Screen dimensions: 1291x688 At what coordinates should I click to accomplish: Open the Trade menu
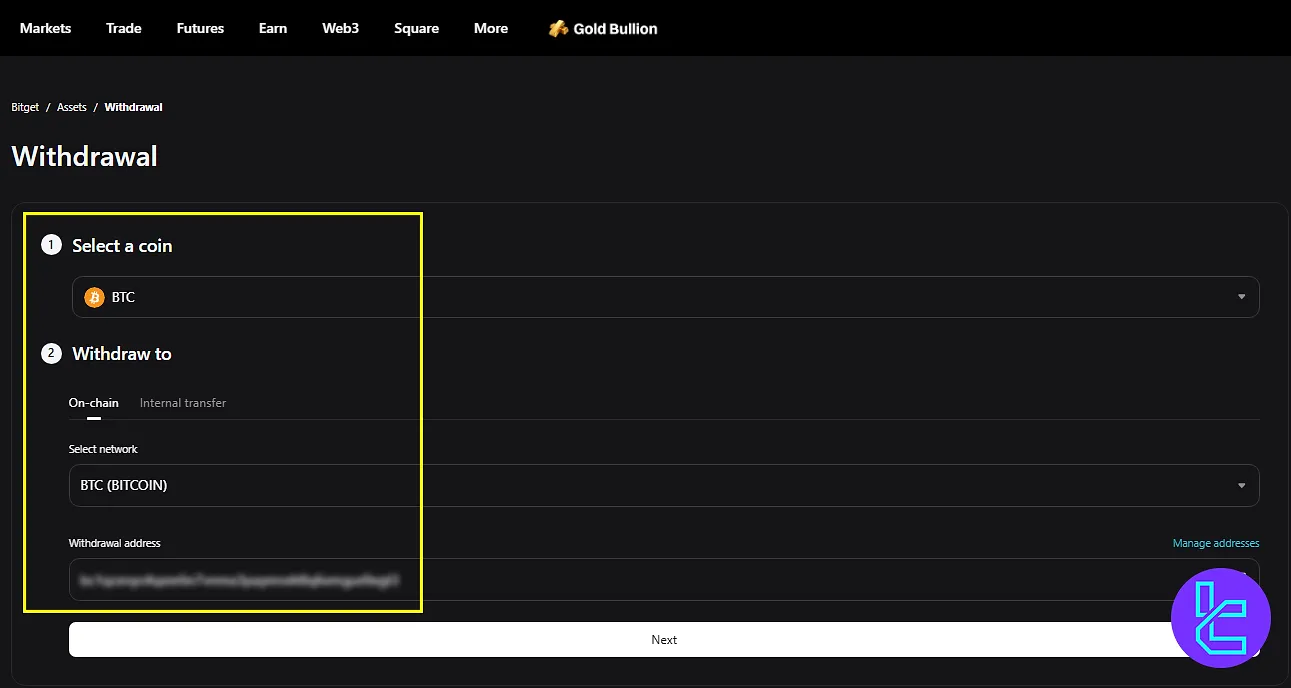click(x=124, y=28)
